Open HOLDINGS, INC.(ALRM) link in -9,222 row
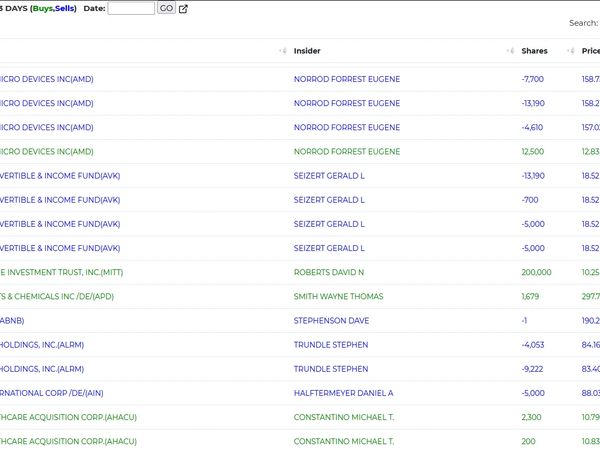This screenshot has width=600, height=451. click(42, 369)
